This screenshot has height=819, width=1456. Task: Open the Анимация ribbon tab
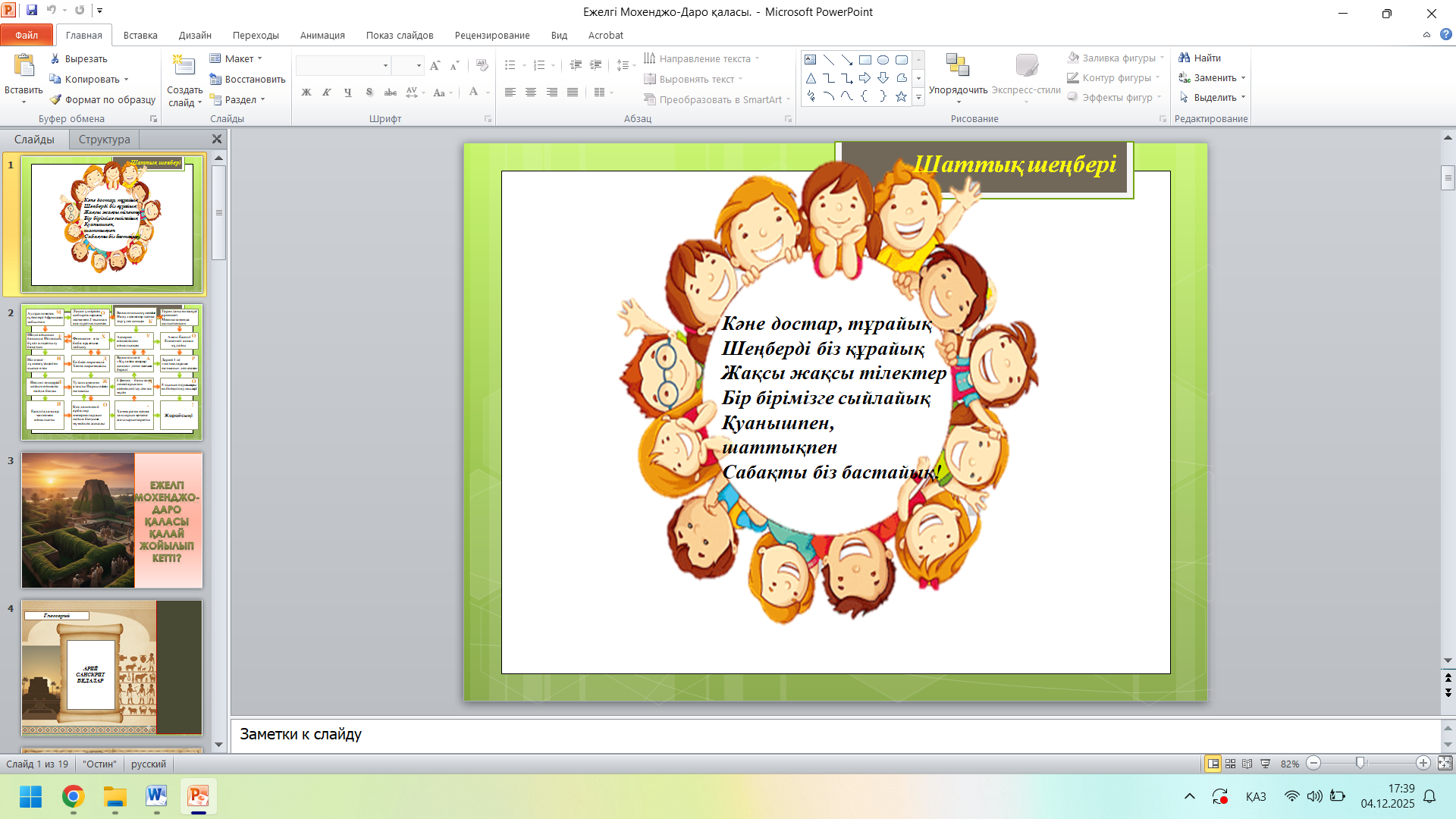[322, 35]
